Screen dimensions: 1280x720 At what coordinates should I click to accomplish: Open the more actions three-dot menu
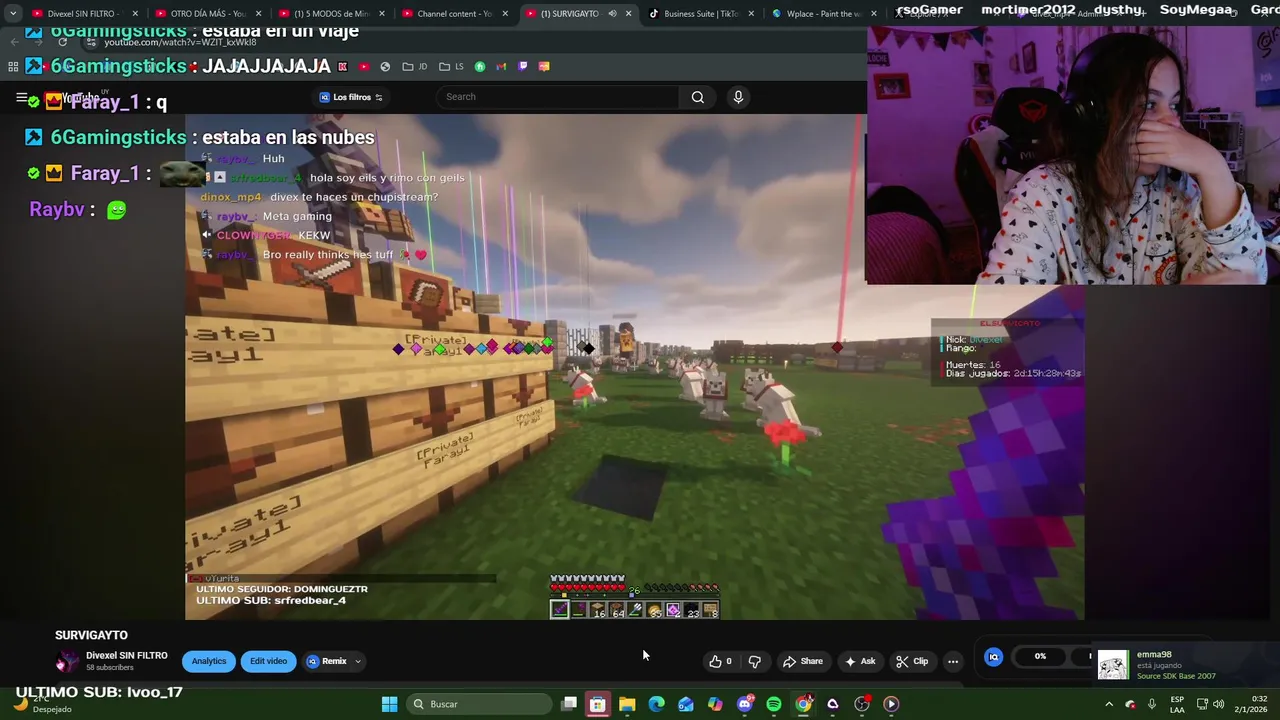click(953, 661)
